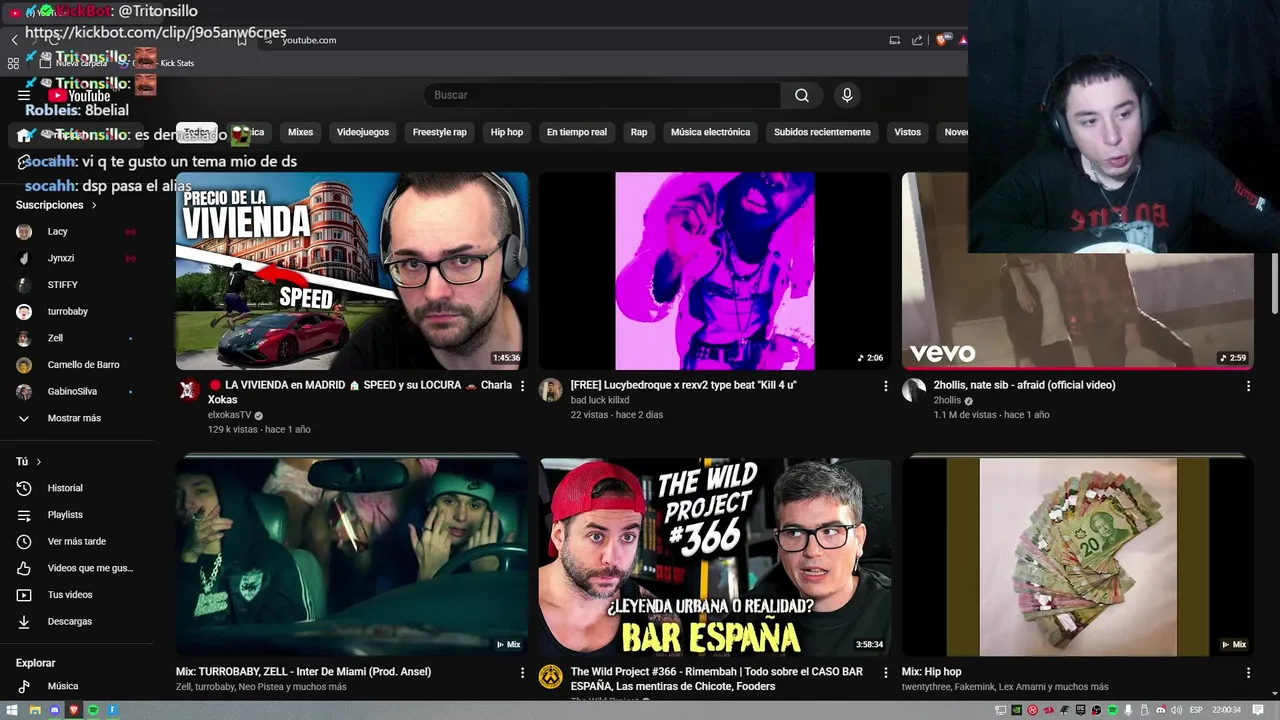Expand the Tú section chevron
Image resolution: width=1280 pixels, height=720 pixels.
(x=39, y=462)
